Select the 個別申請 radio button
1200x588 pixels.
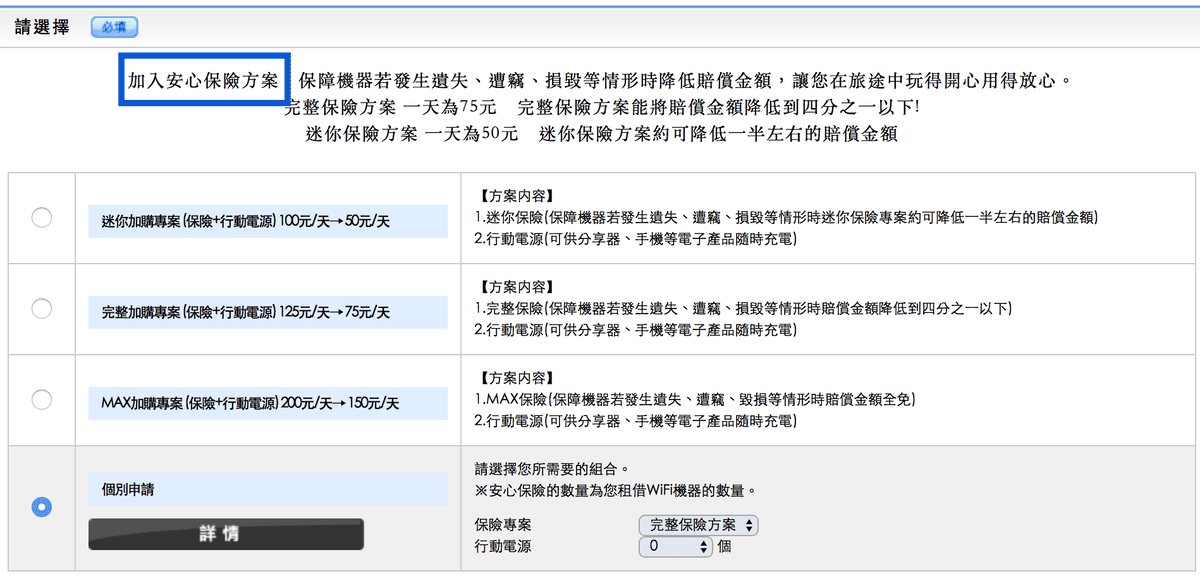[41, 507]
